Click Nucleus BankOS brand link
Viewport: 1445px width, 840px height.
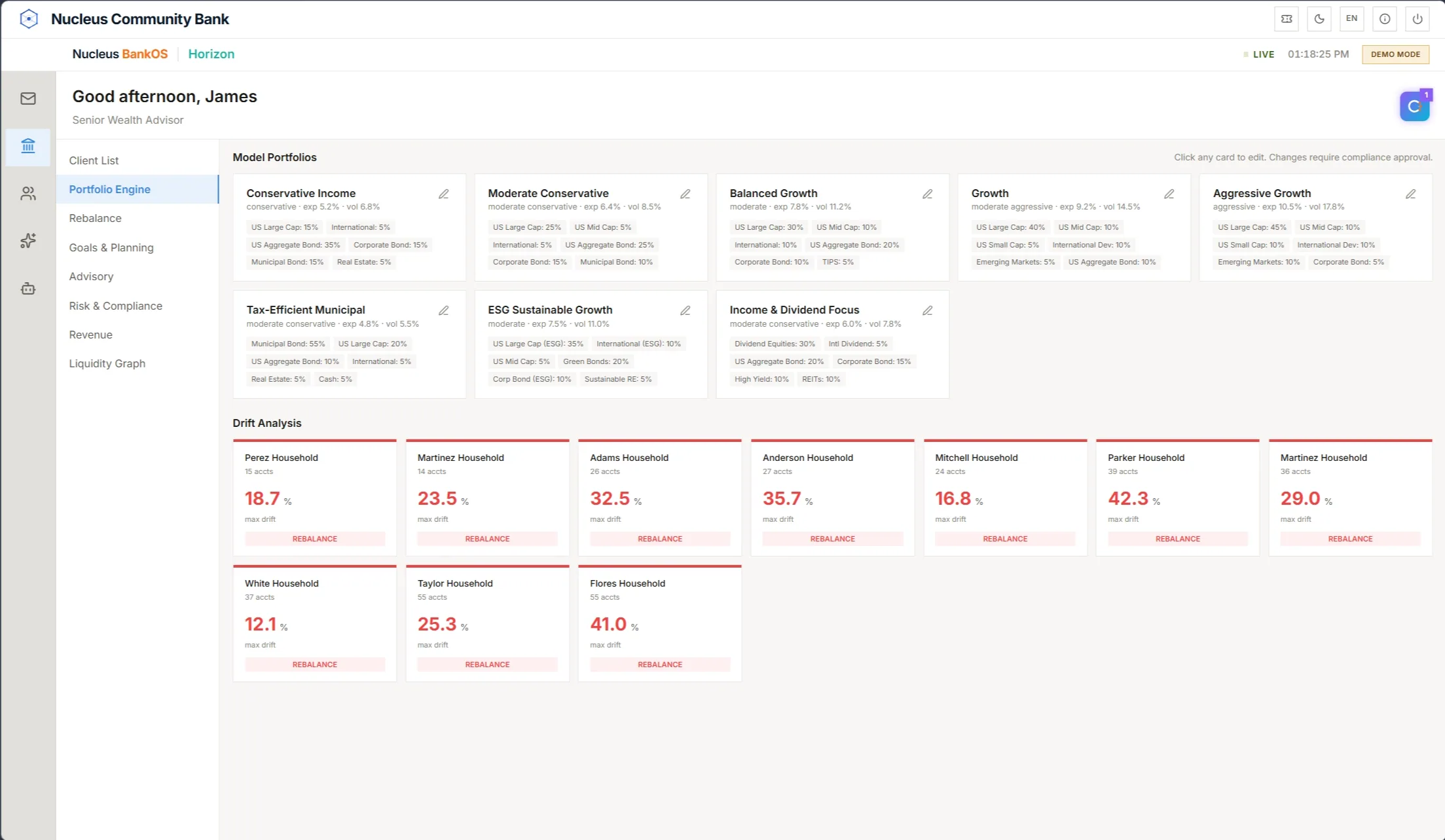[x=120, y=54]
